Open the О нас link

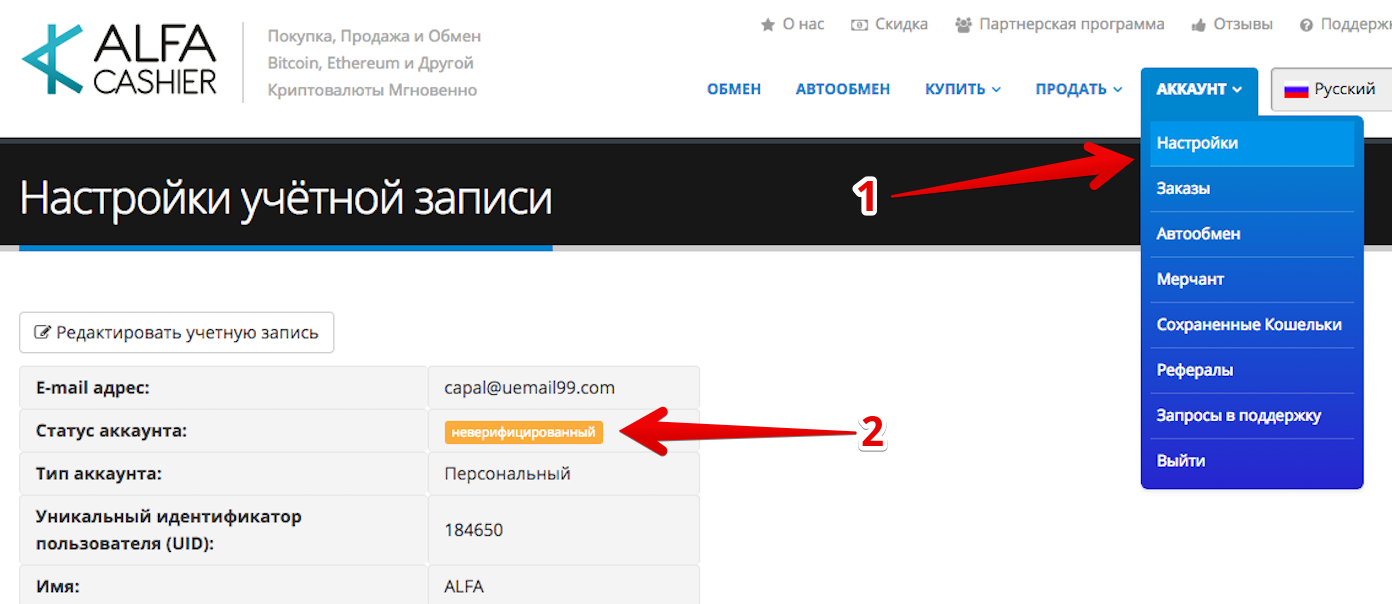coord(804,24)
